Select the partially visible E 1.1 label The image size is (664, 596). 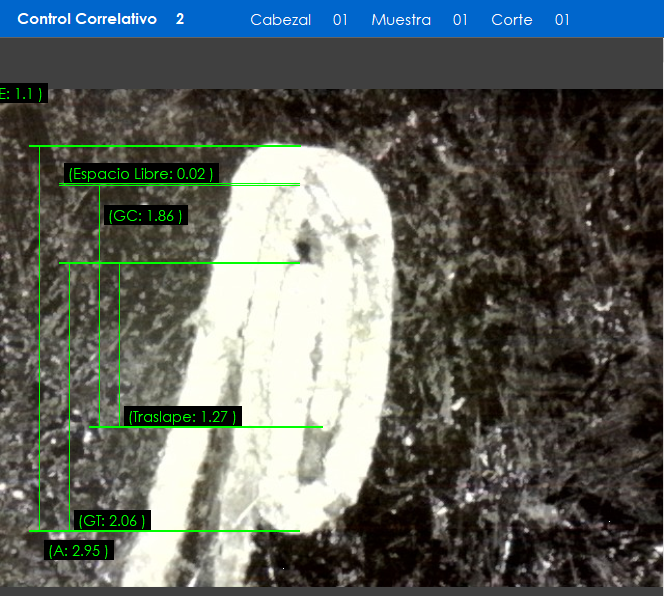coord(22,94)
